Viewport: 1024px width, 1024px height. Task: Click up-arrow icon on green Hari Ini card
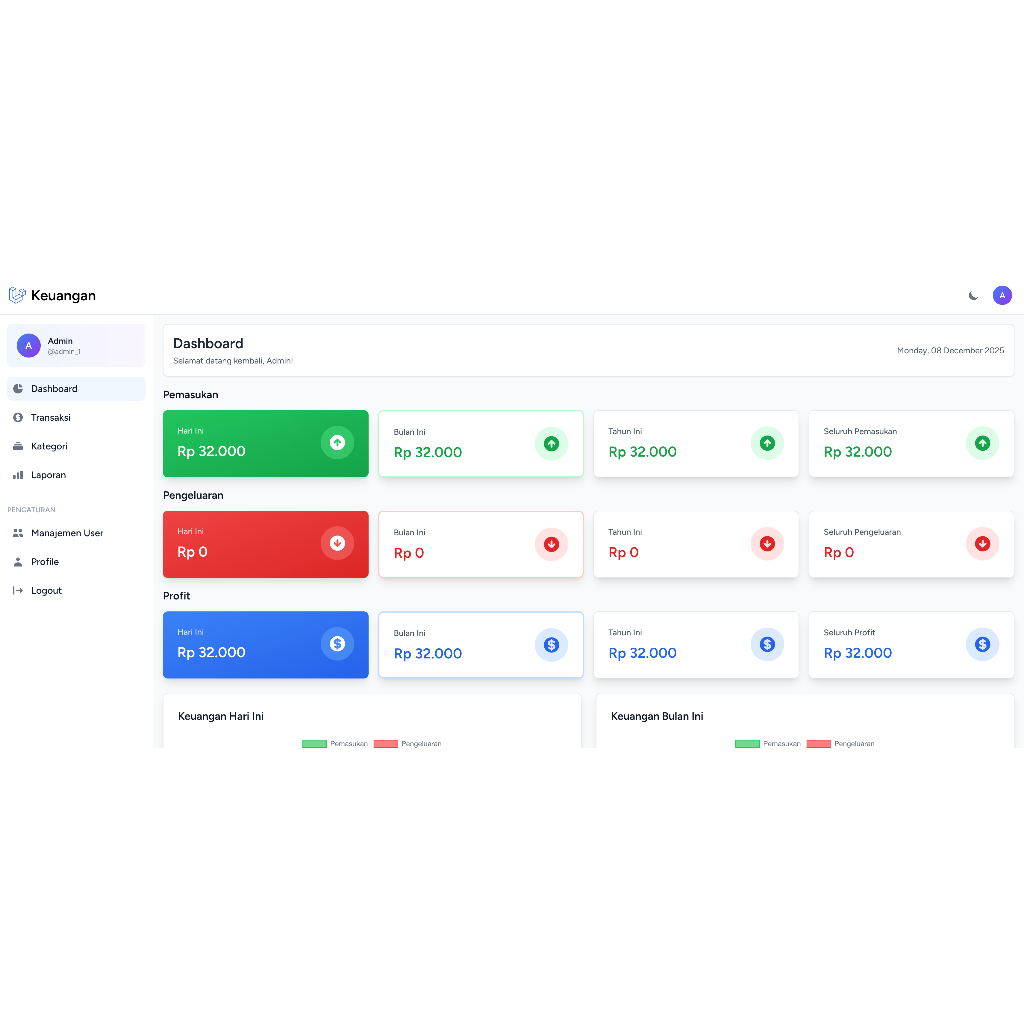pyautogui.click(x=337, y=443)
